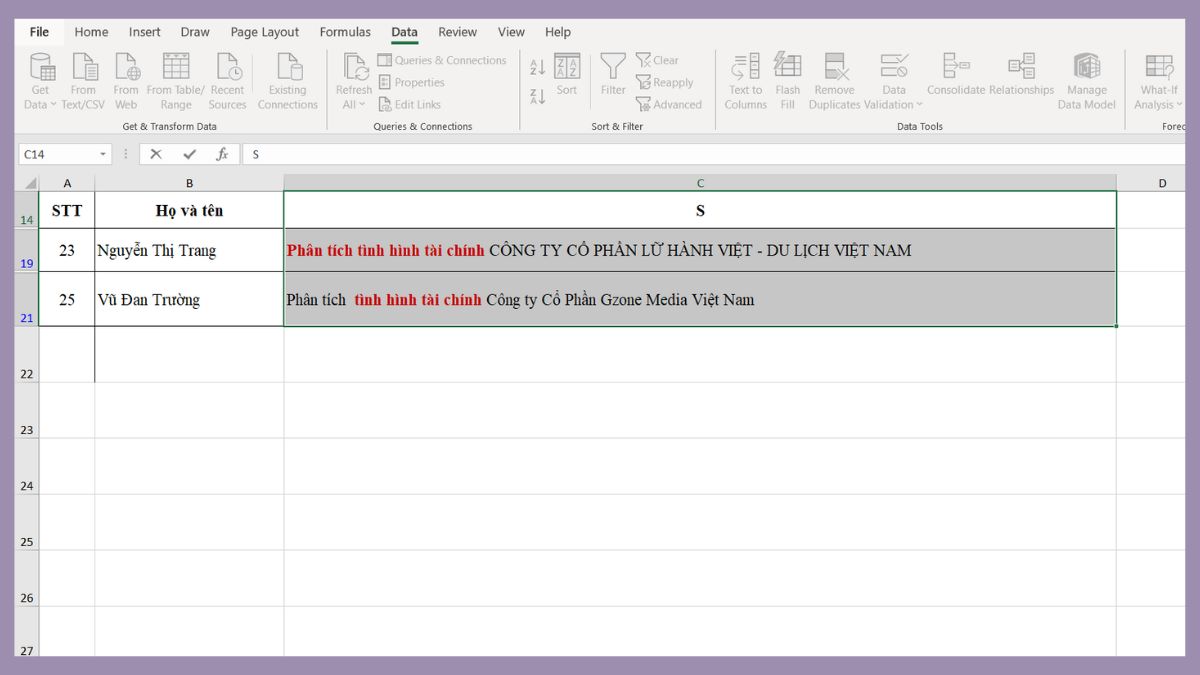Open the Review tab
The width and height of the screenshot is (1200, 675).
click(457, 31)
